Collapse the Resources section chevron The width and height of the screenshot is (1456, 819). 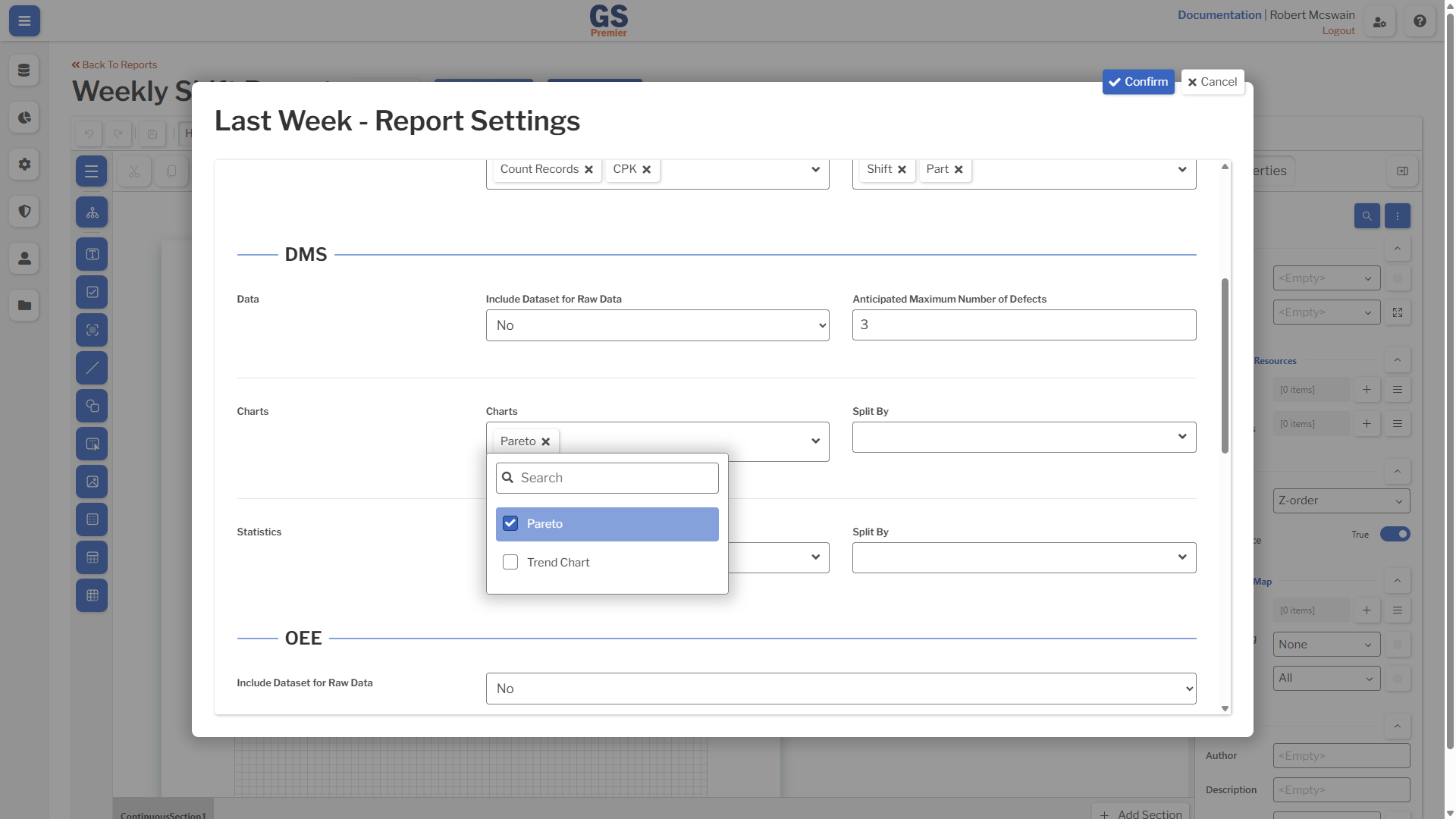point(1397,360)
